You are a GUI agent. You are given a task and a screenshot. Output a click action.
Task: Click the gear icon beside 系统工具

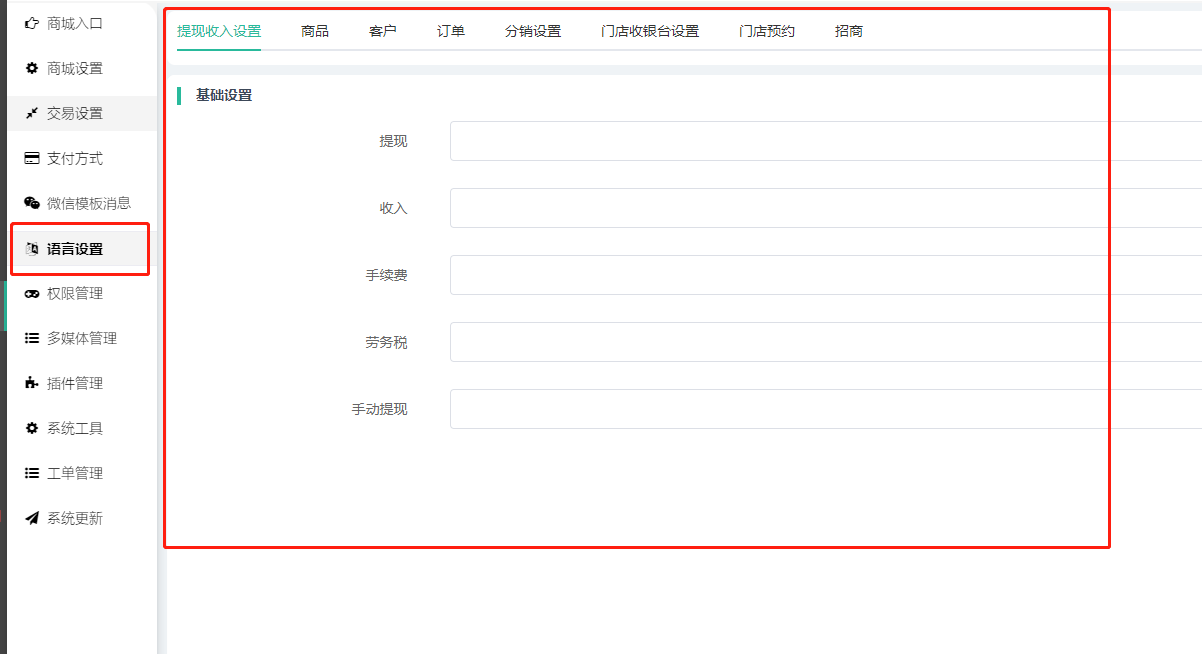[32, 428]
